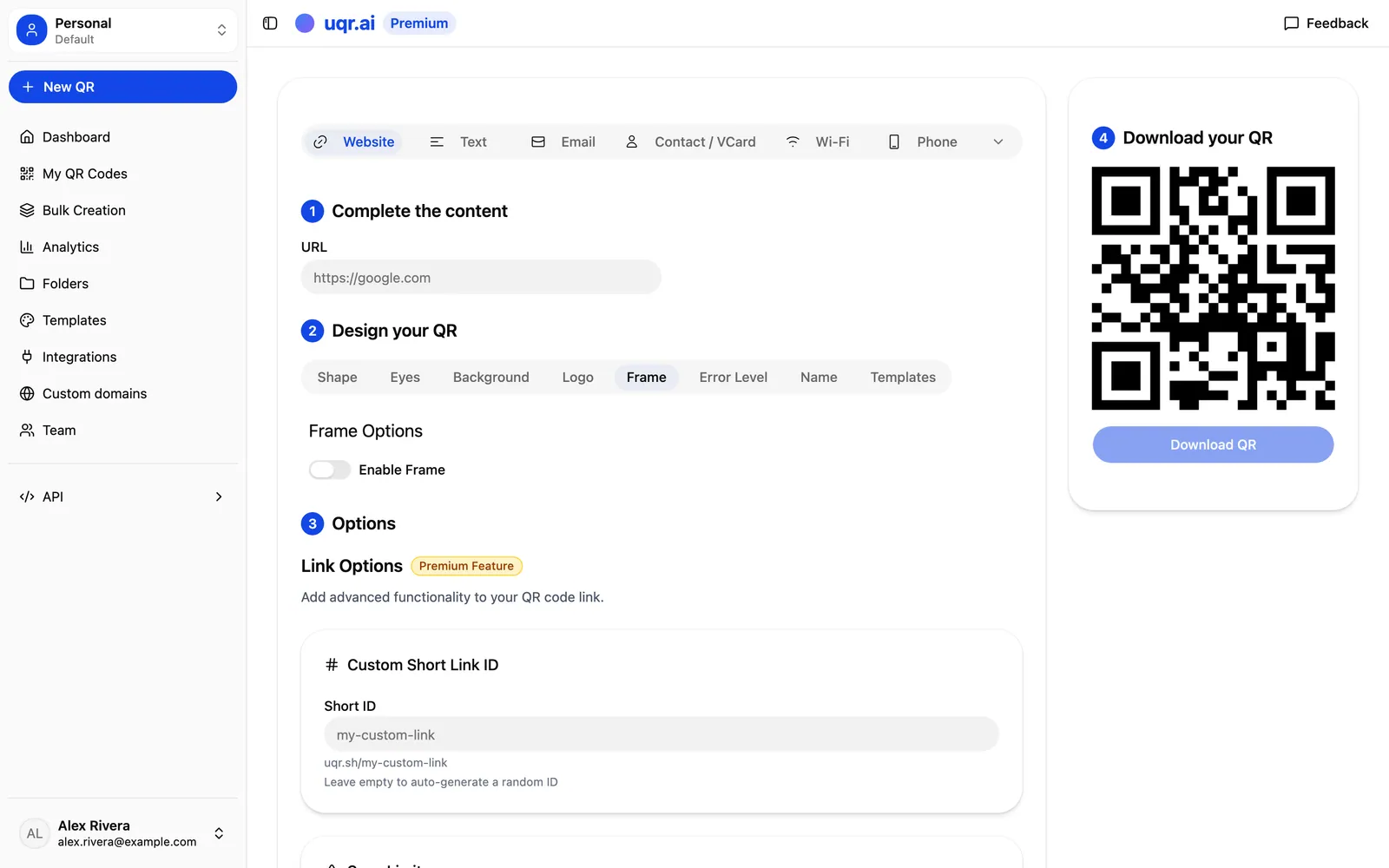
Task: Click the Dashboard home icon
Action: [x=27, y=137]
